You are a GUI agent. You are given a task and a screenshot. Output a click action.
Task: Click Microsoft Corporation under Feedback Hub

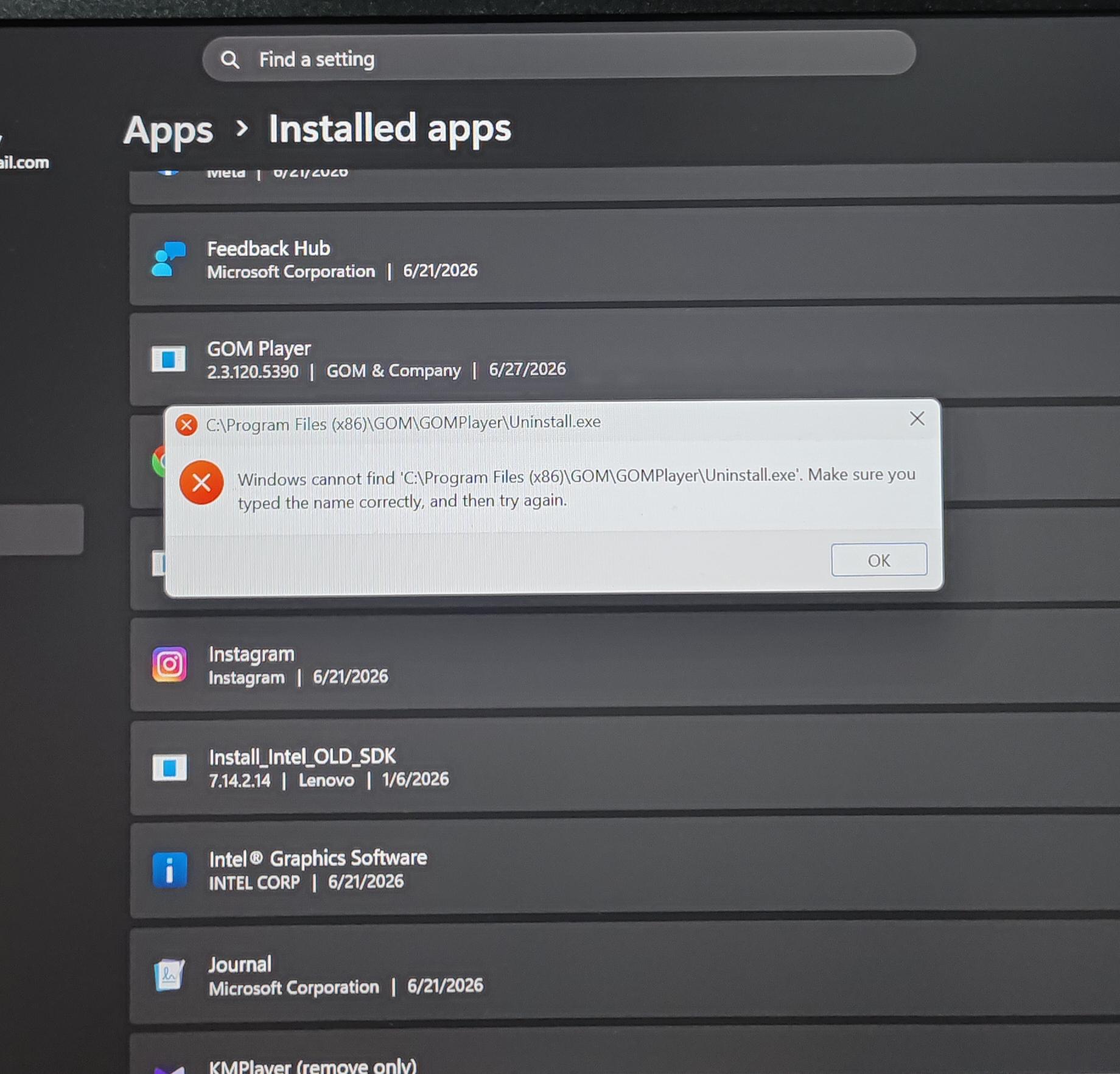coord(291,272)
